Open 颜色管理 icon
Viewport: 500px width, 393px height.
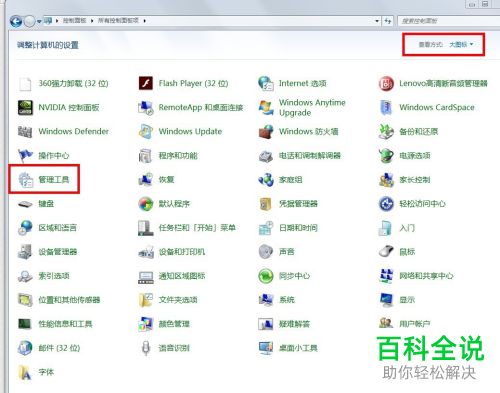pyautogui.click(x=146, y=324)
